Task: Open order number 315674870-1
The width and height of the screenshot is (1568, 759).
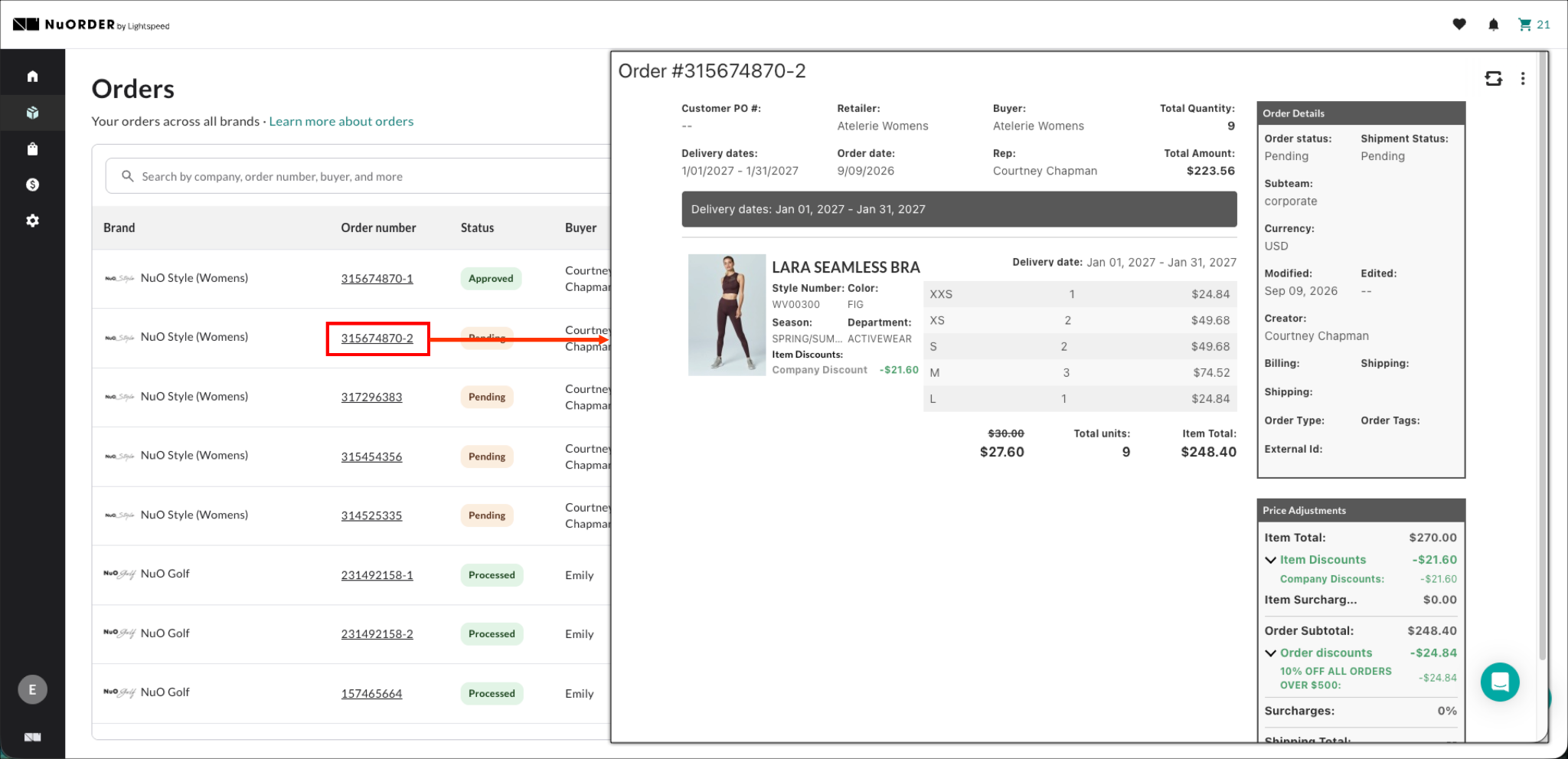Action: [x=377, y=279]
